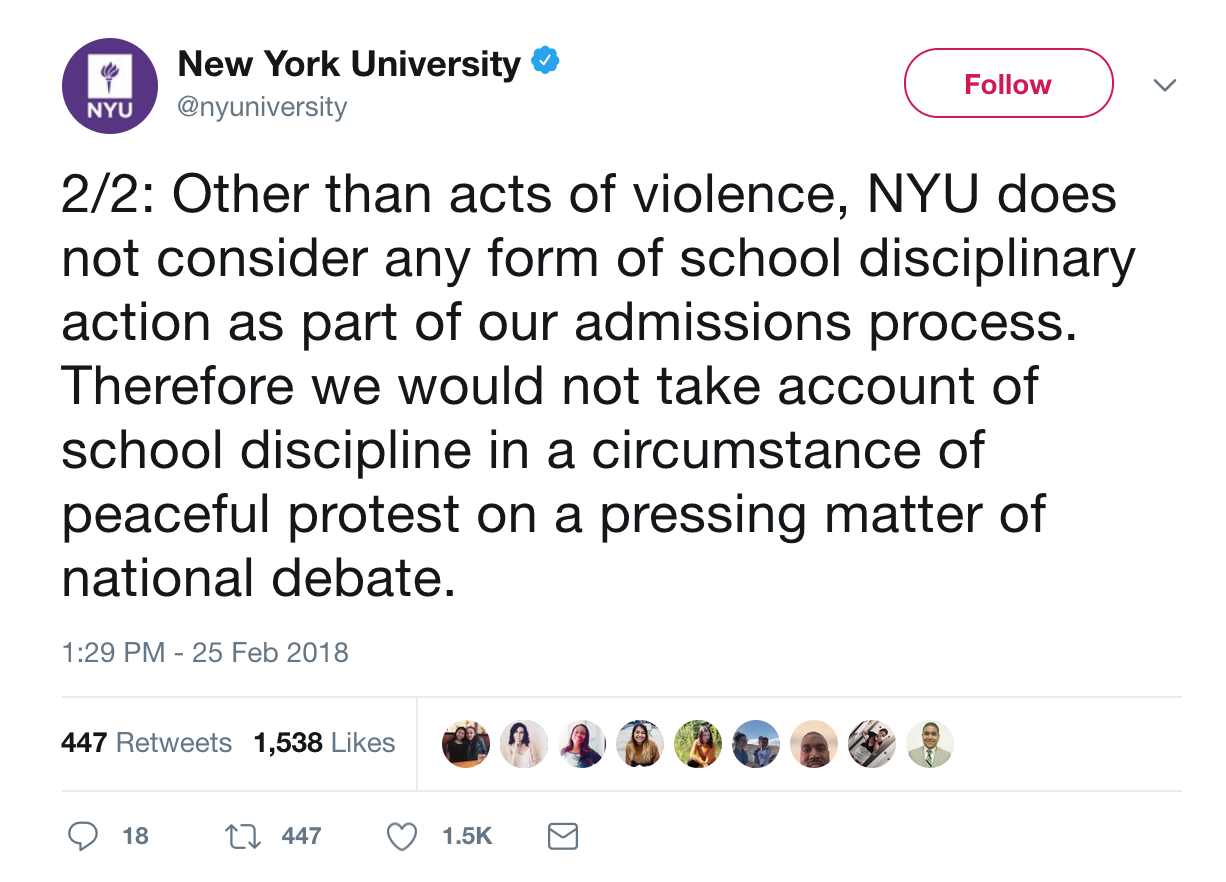View the list of 1,538 Likes
The height and width of the screenshot is (882, 1226).
(324, 743)
